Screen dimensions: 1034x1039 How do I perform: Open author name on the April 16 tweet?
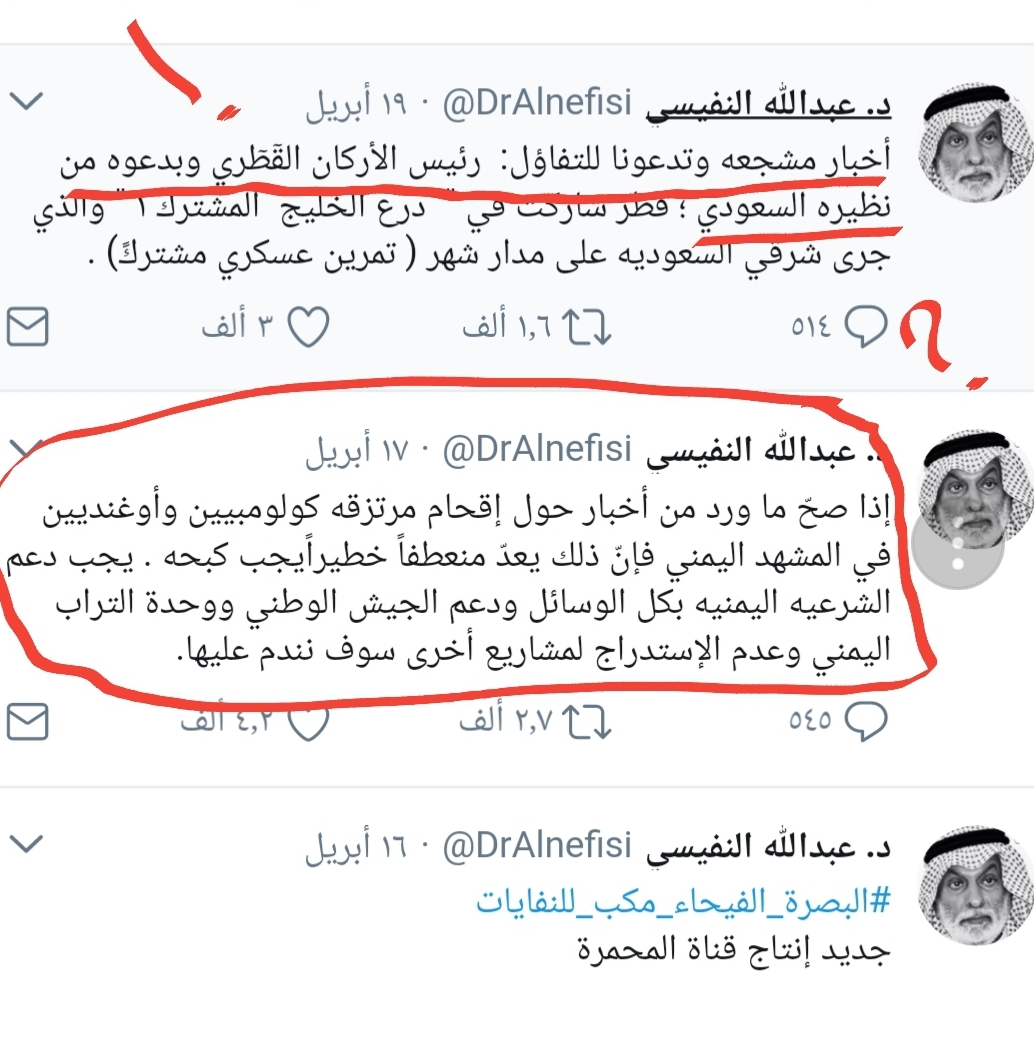click(768, 848)
